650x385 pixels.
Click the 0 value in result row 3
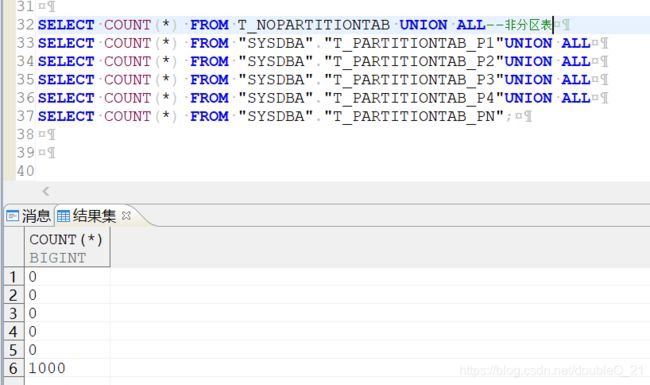point(33,313)
